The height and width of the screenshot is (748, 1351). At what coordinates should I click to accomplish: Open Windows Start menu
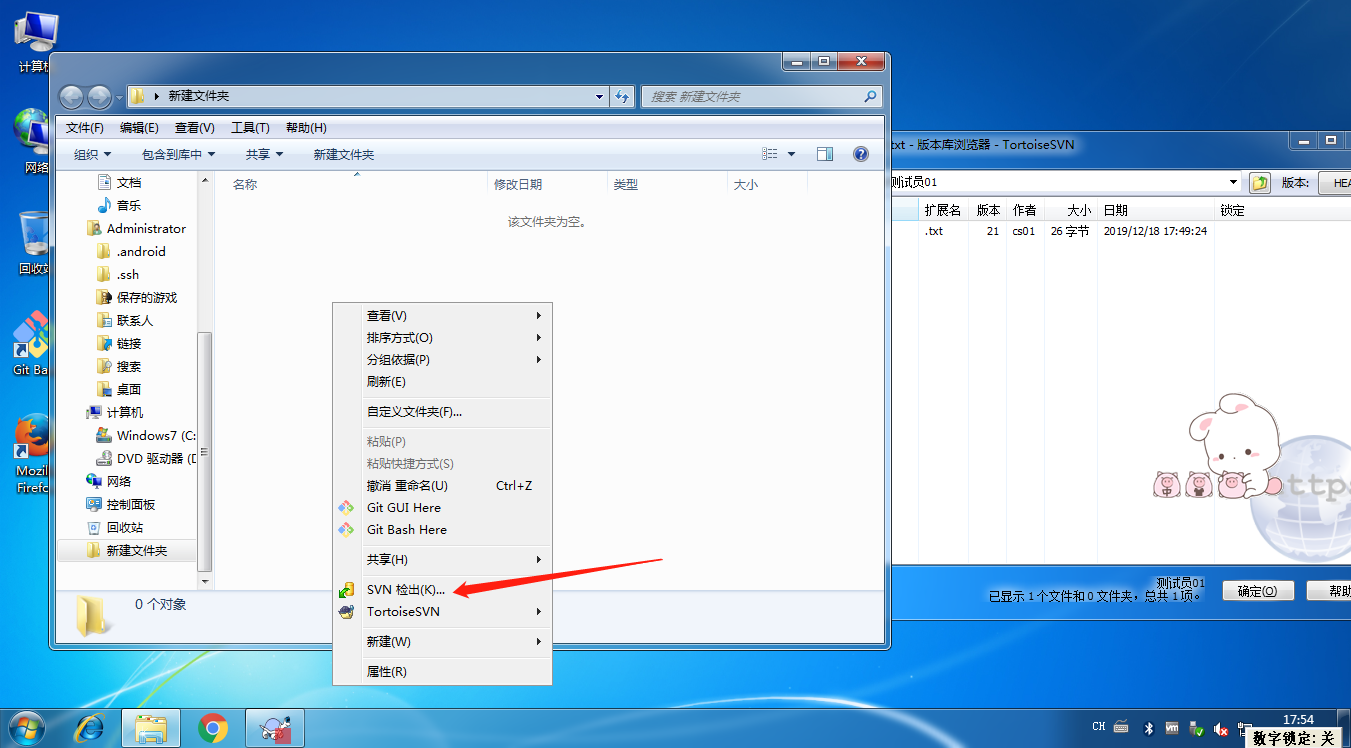[27, 727]
